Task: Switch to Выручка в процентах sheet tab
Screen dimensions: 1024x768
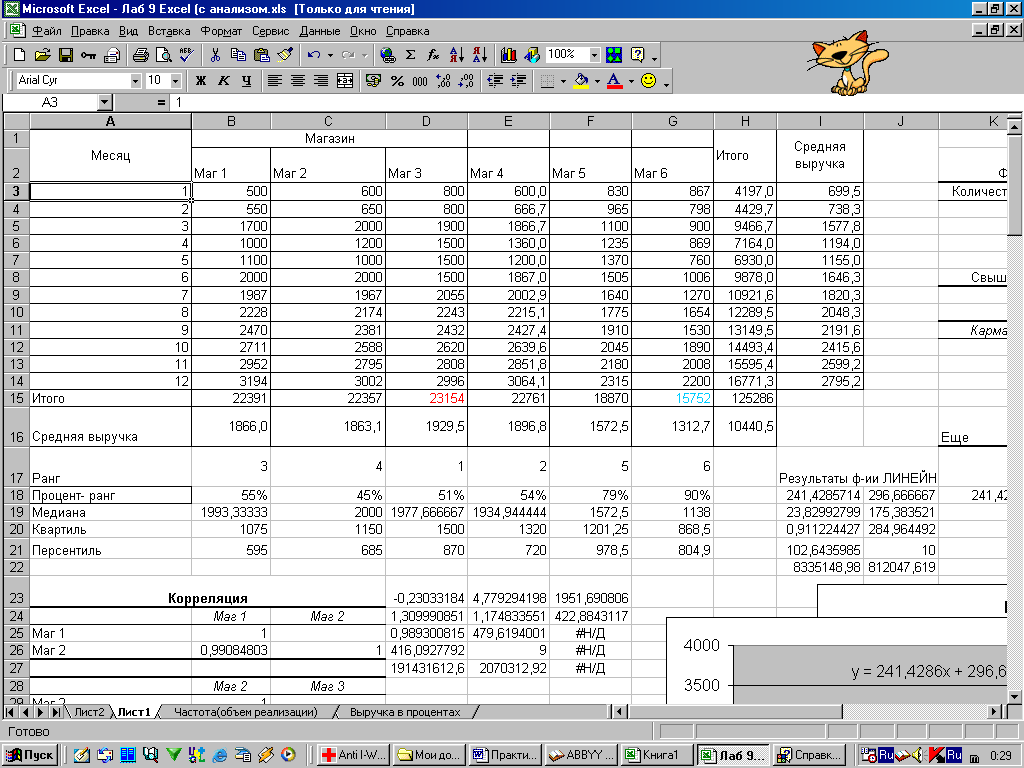Action: [x=405, y=712]
